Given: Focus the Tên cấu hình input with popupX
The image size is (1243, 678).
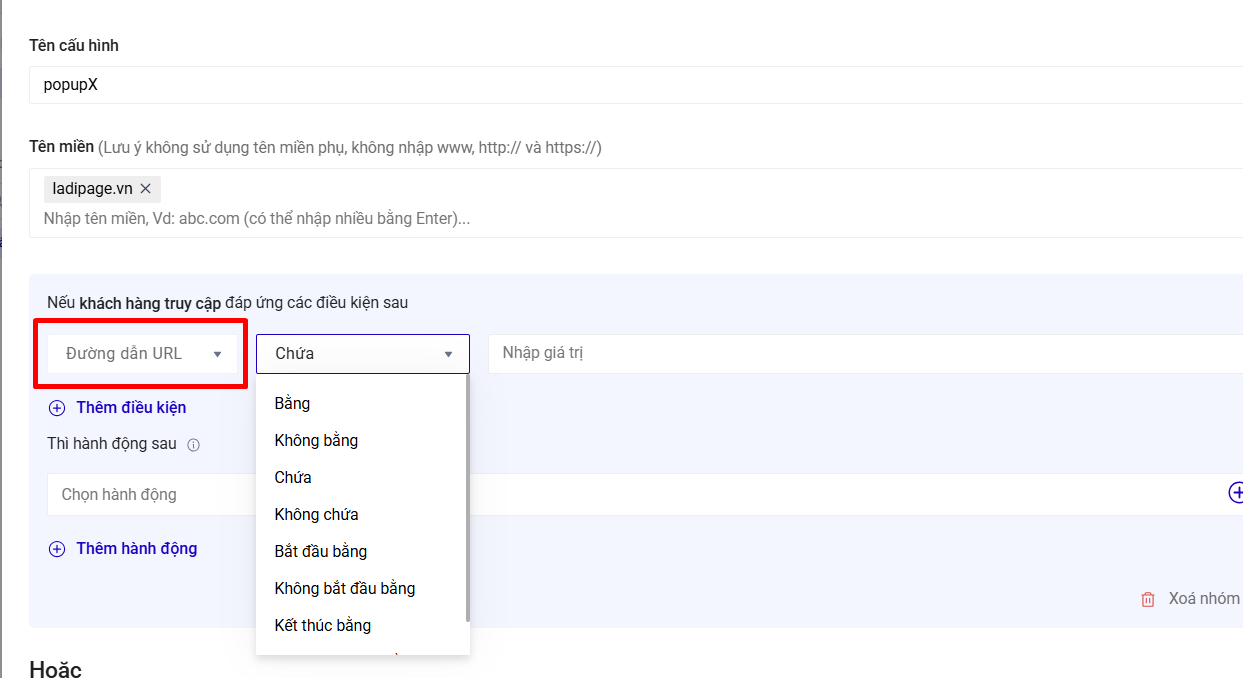Looking at the screenshot, I should pyautogui.click(x=636, y=85).
